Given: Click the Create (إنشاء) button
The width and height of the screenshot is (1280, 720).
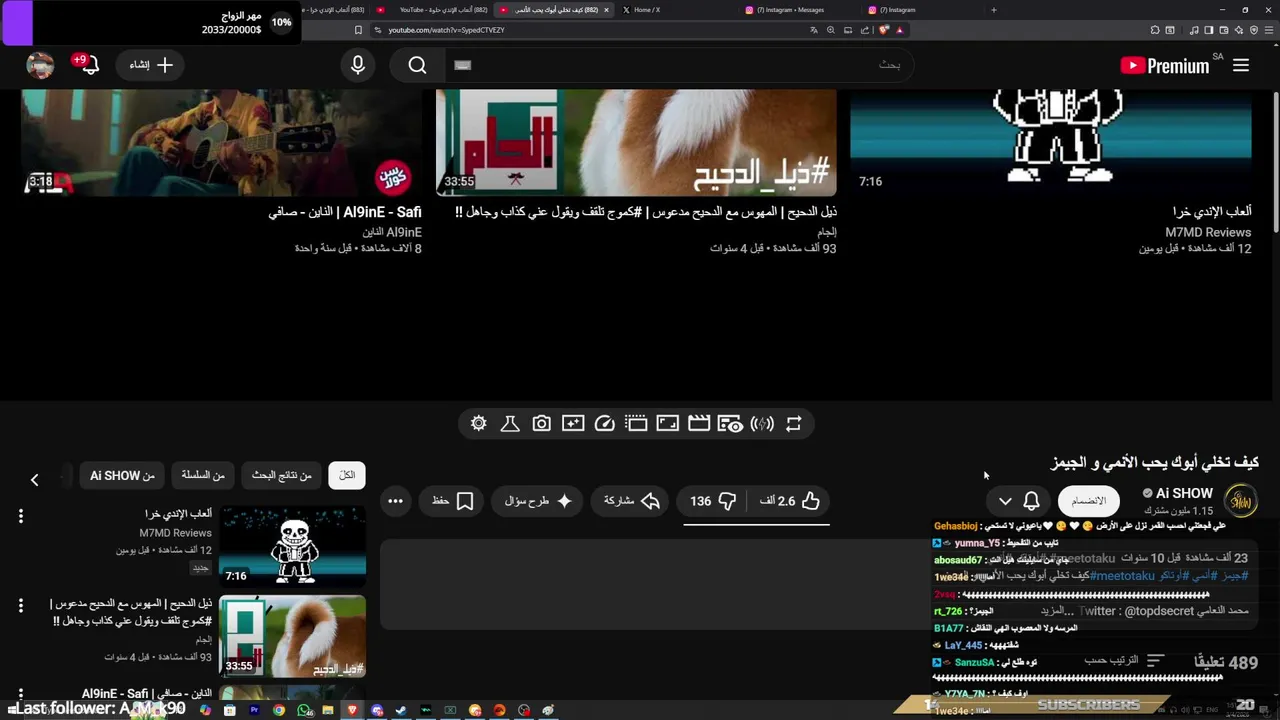Looking at the screenshot, I should 151,65.
